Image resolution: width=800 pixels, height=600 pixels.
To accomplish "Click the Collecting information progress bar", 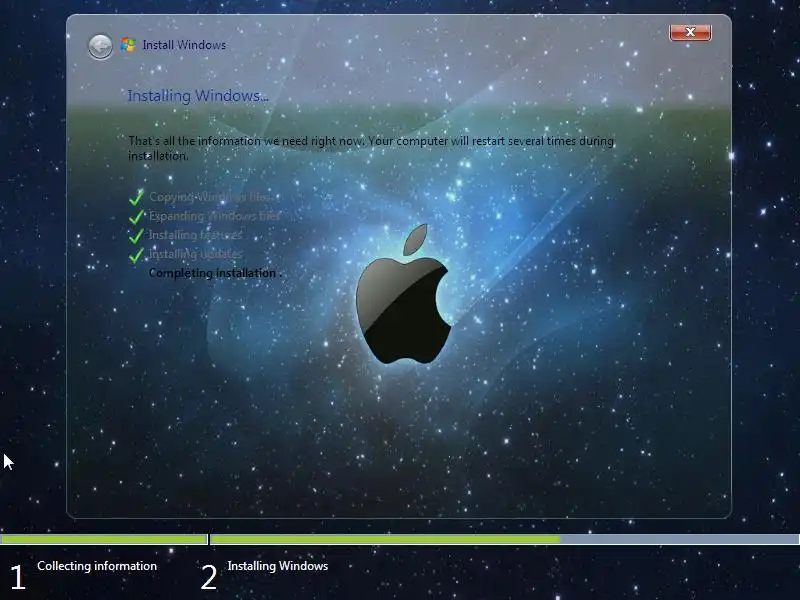I will tap(104, 539).
